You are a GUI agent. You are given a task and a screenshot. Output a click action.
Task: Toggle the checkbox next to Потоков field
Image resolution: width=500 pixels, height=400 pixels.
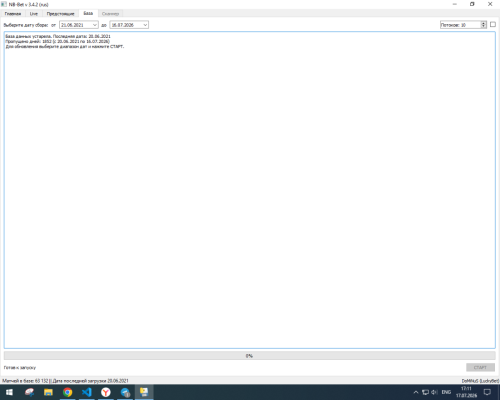(493, 24)
